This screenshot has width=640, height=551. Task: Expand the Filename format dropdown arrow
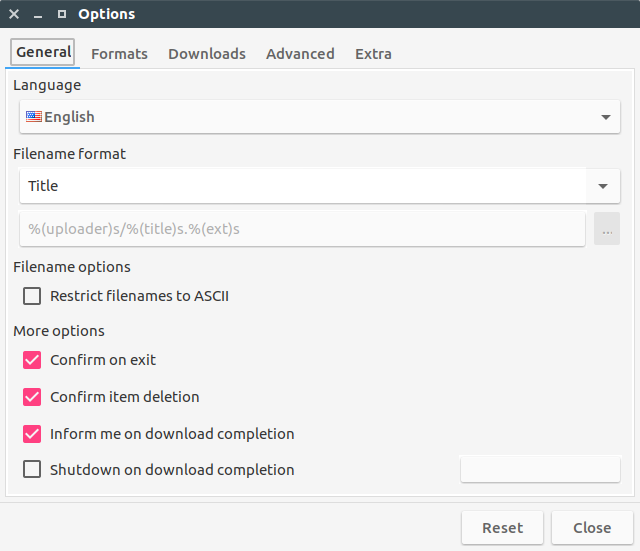pos(603,186)
